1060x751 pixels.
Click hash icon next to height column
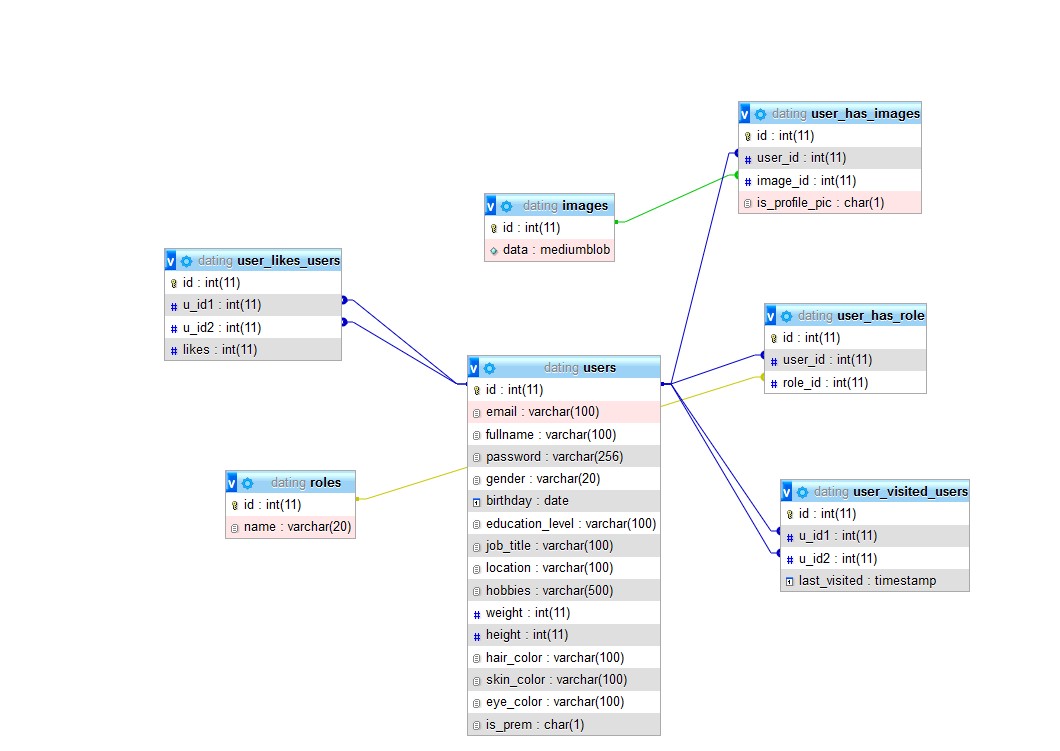coord(477,636)
